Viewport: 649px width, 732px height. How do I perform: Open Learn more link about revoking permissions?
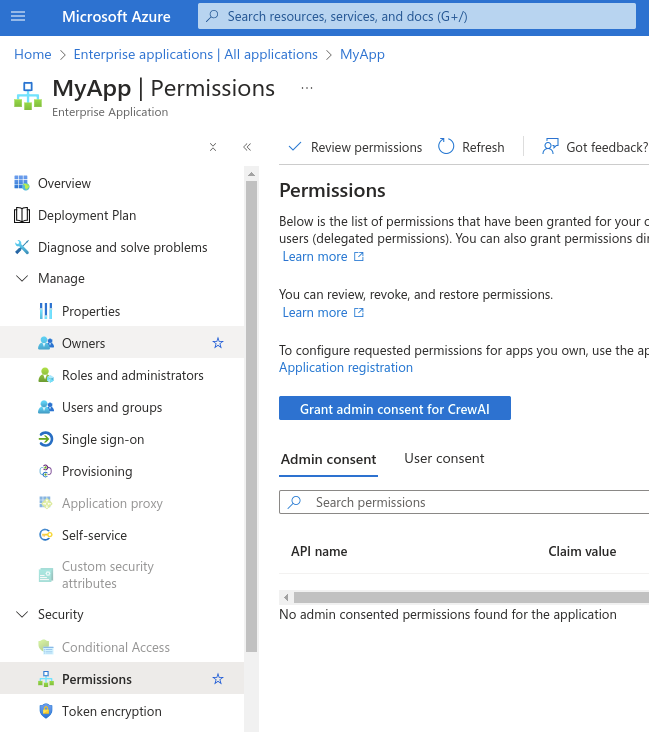coord(323,312)
